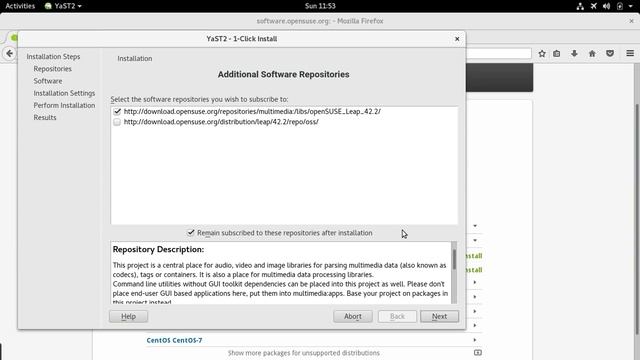This screenshot has height=360, width=640.
Task: Open the Activities overview
Action: 20,6
